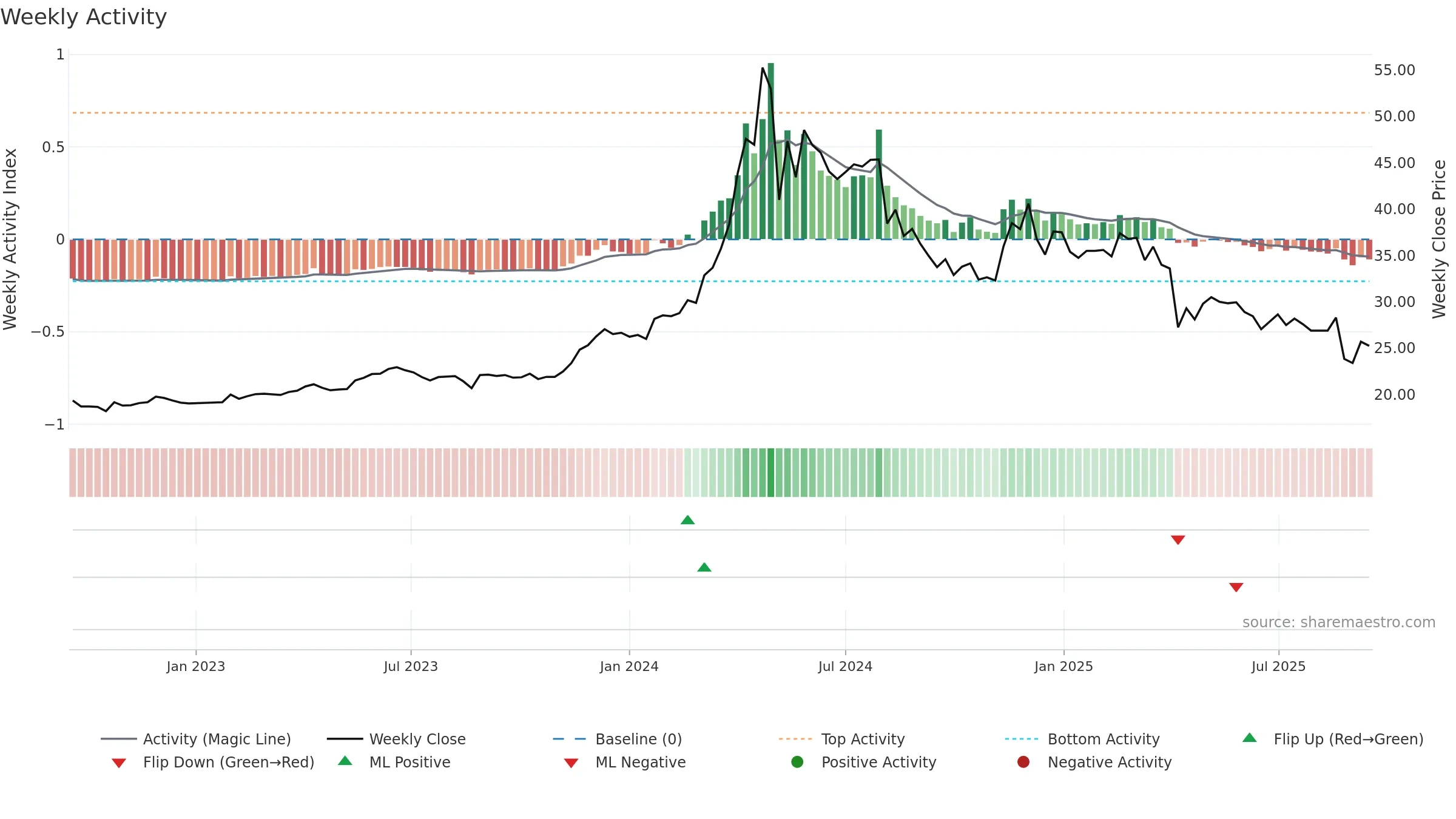
Task: Click the Jan 2024 axis label
Action: (629, 667)
